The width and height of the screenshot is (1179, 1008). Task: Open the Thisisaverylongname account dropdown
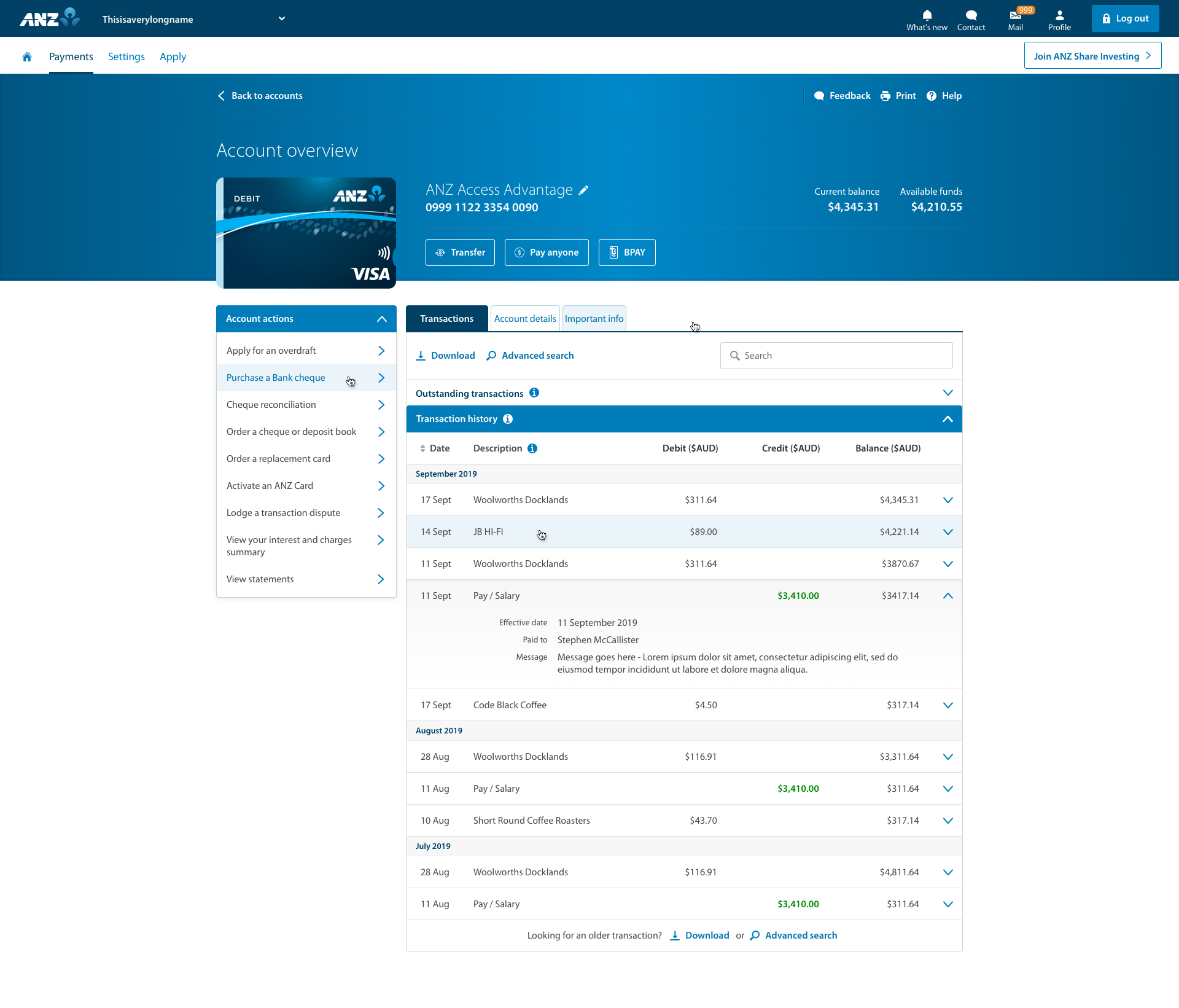(281, 18)
